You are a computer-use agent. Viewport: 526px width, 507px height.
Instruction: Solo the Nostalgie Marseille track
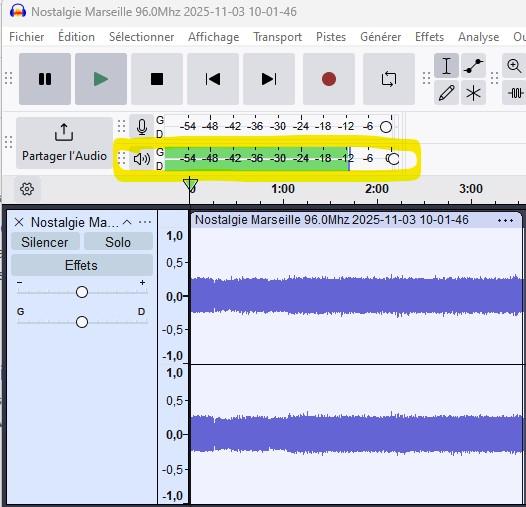click(x=118, y=242)
